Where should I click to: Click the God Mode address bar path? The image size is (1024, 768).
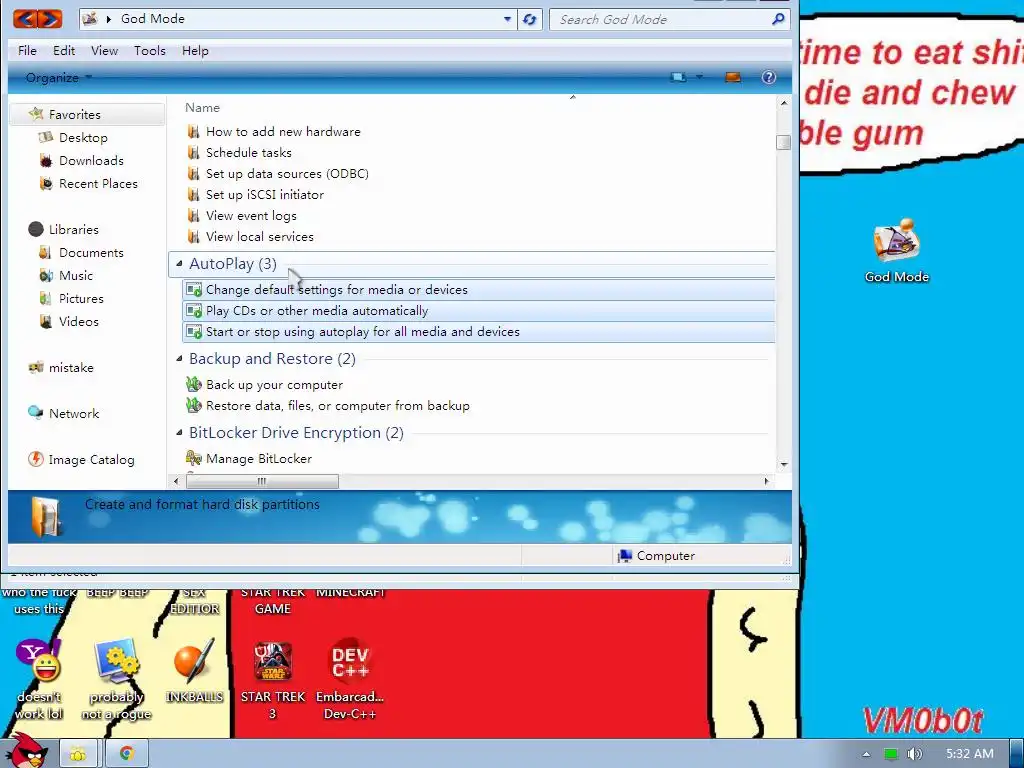click(x=152, y=18)
